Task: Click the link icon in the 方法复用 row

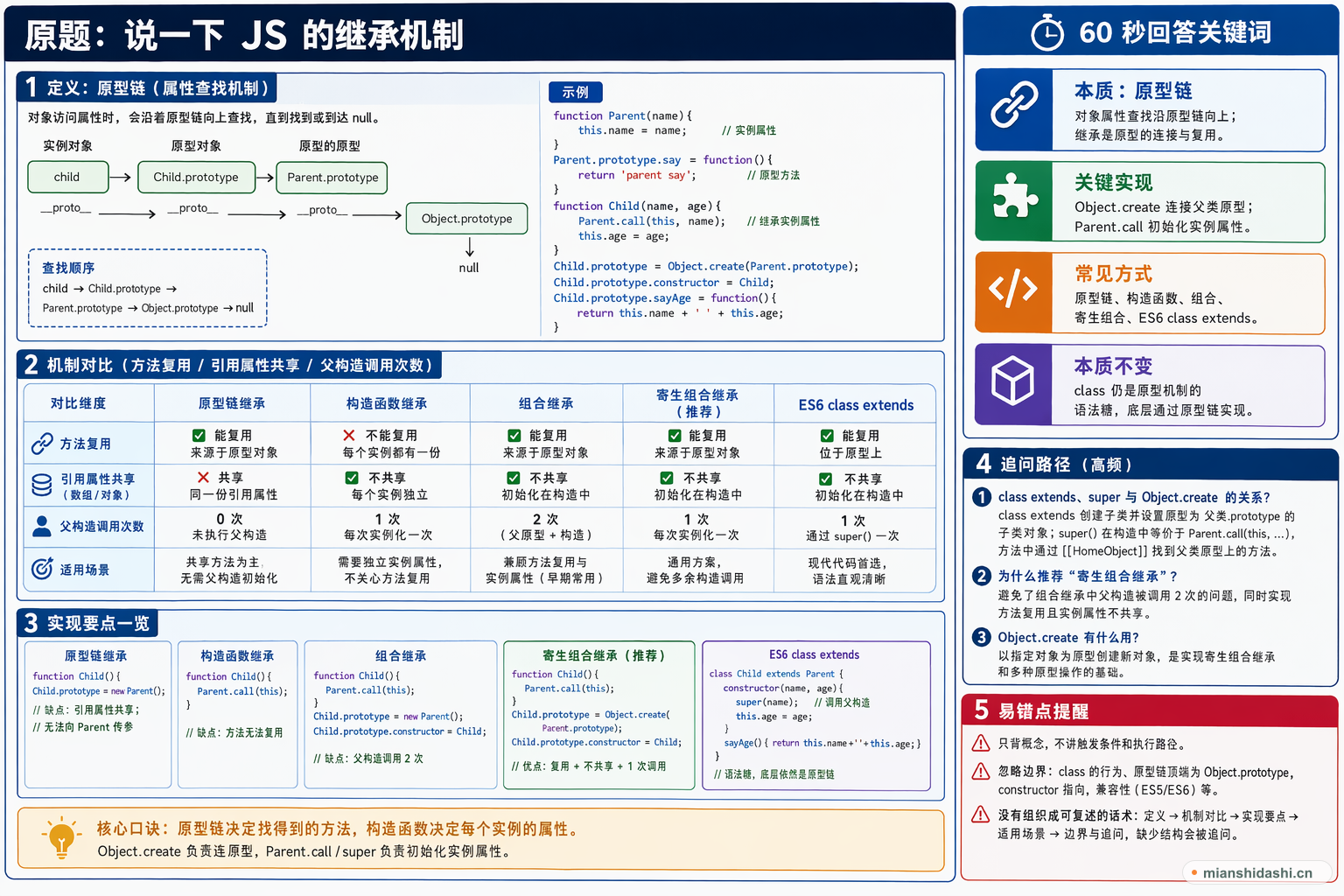Action: [x=42, y=444]
